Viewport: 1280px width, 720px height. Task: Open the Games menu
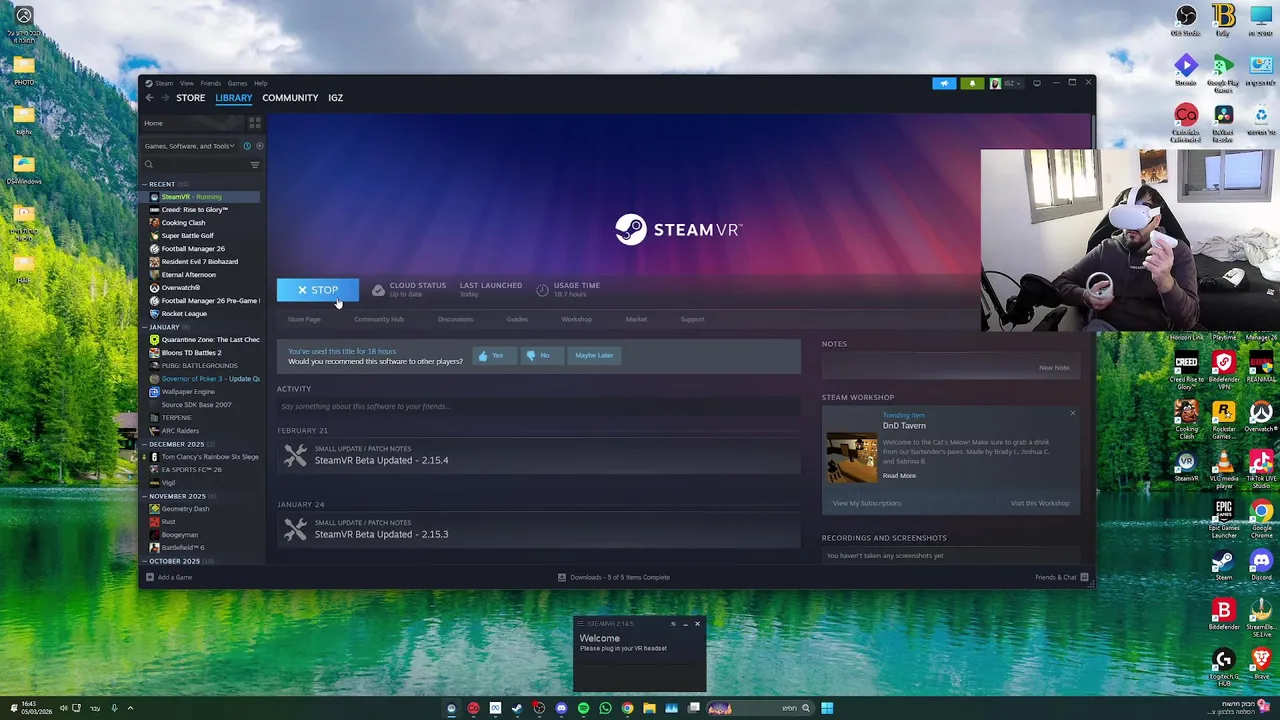(x=237, y=83)
